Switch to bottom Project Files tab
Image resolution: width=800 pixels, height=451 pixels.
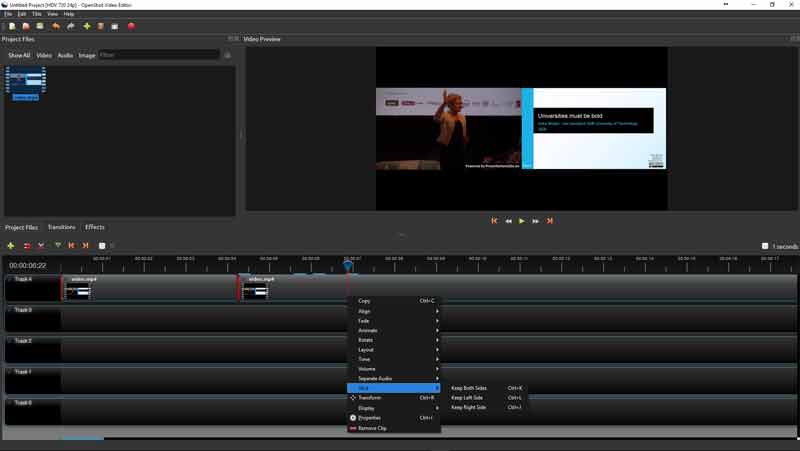pyautogui.click(x=21, y=227)
